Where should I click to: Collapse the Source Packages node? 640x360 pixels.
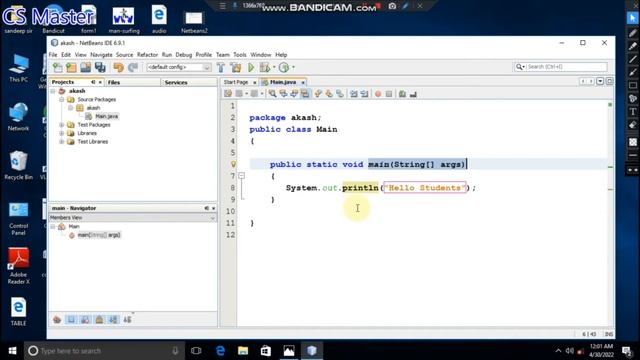click(x=62, y=100)
